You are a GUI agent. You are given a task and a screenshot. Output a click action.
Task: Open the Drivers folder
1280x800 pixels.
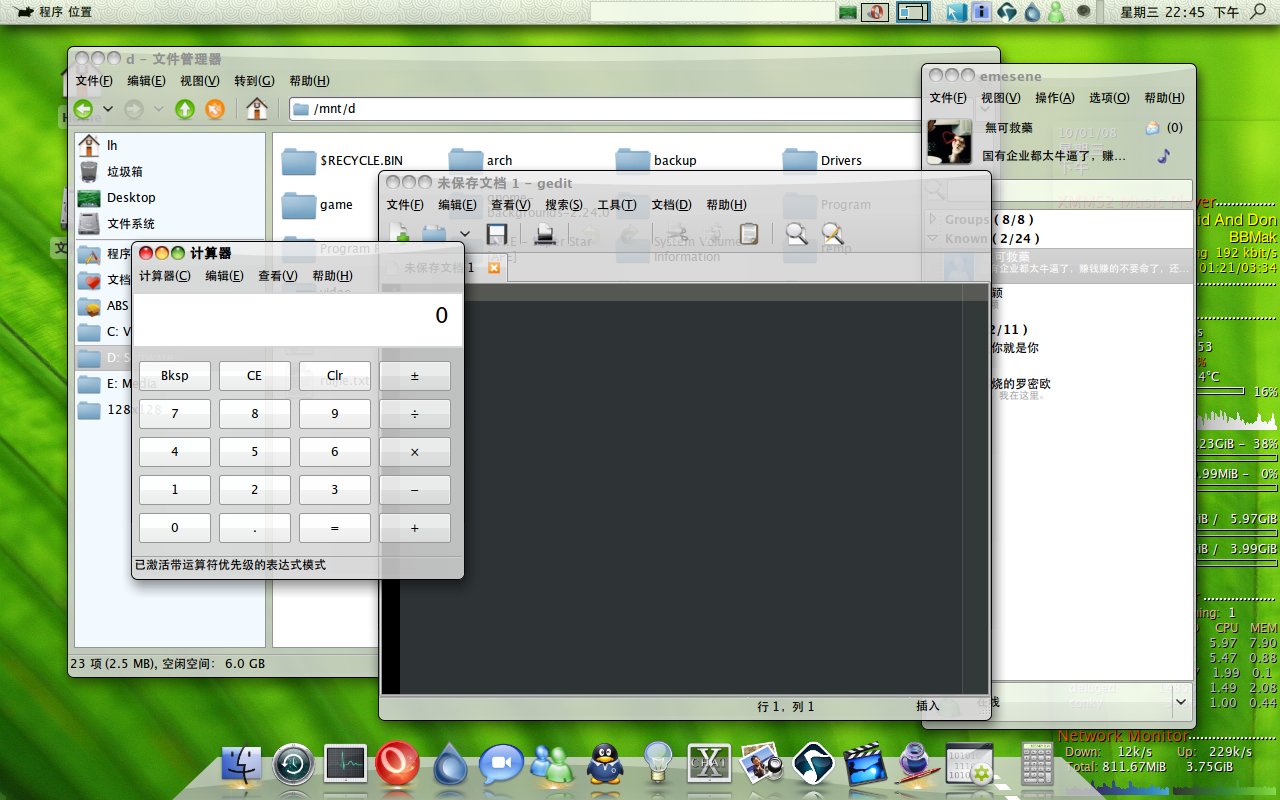[822, 160]
